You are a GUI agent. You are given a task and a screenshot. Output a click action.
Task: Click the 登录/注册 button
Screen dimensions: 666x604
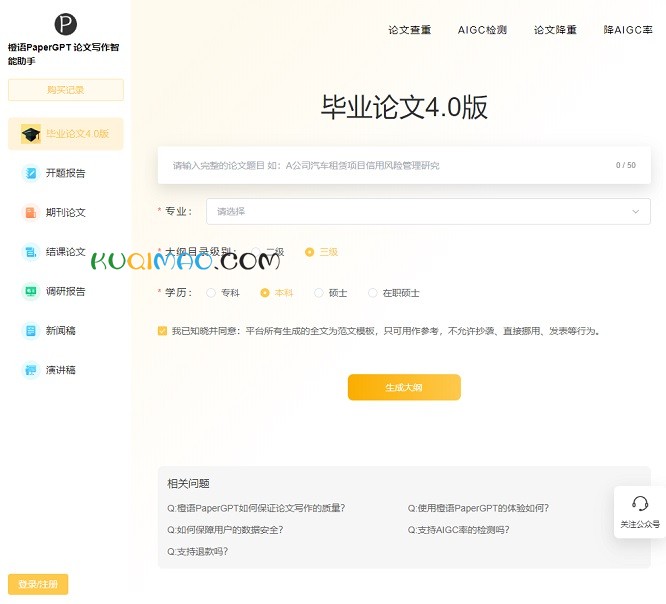coord(38,584)
